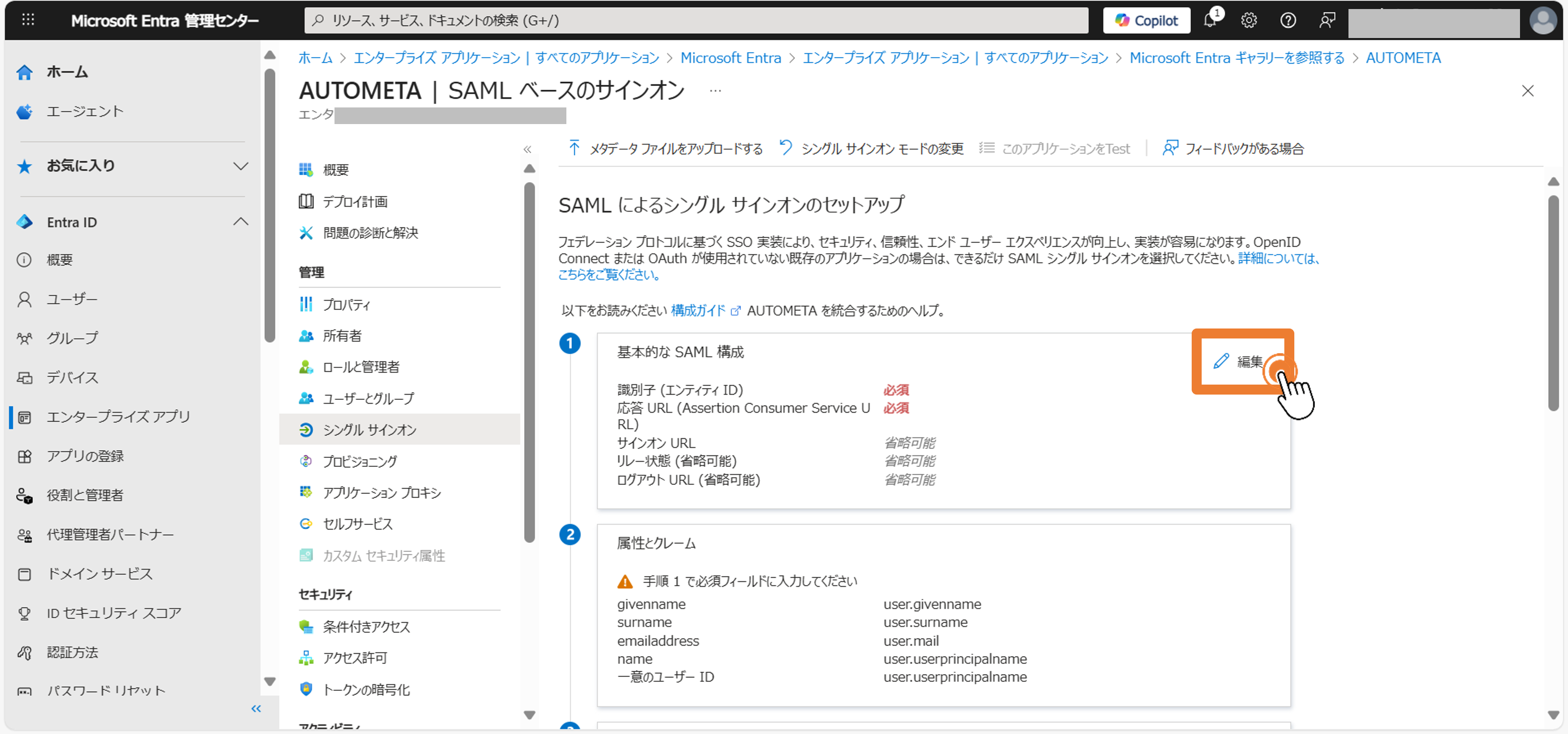
Task: Select the 認証方法 icon
Action: point(24,652)
